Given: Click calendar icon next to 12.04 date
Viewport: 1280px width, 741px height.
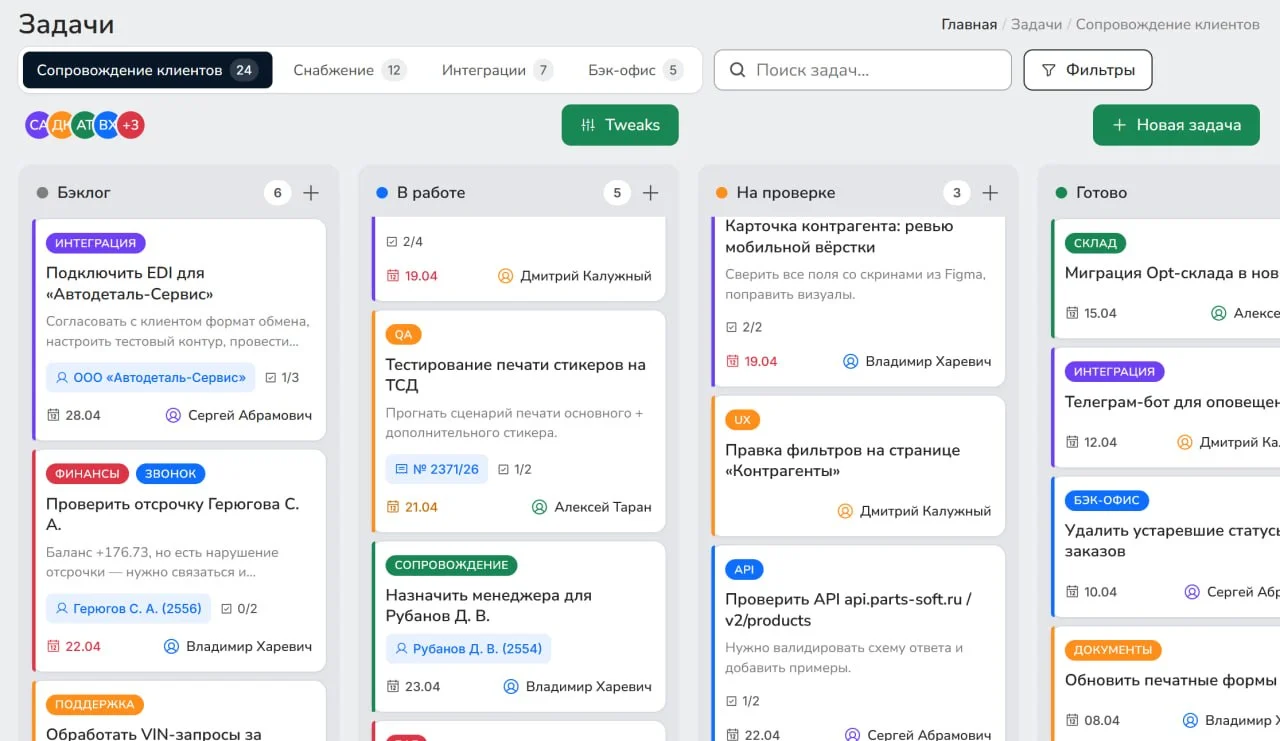Looking at the screenshot, I should point(1072,442).
